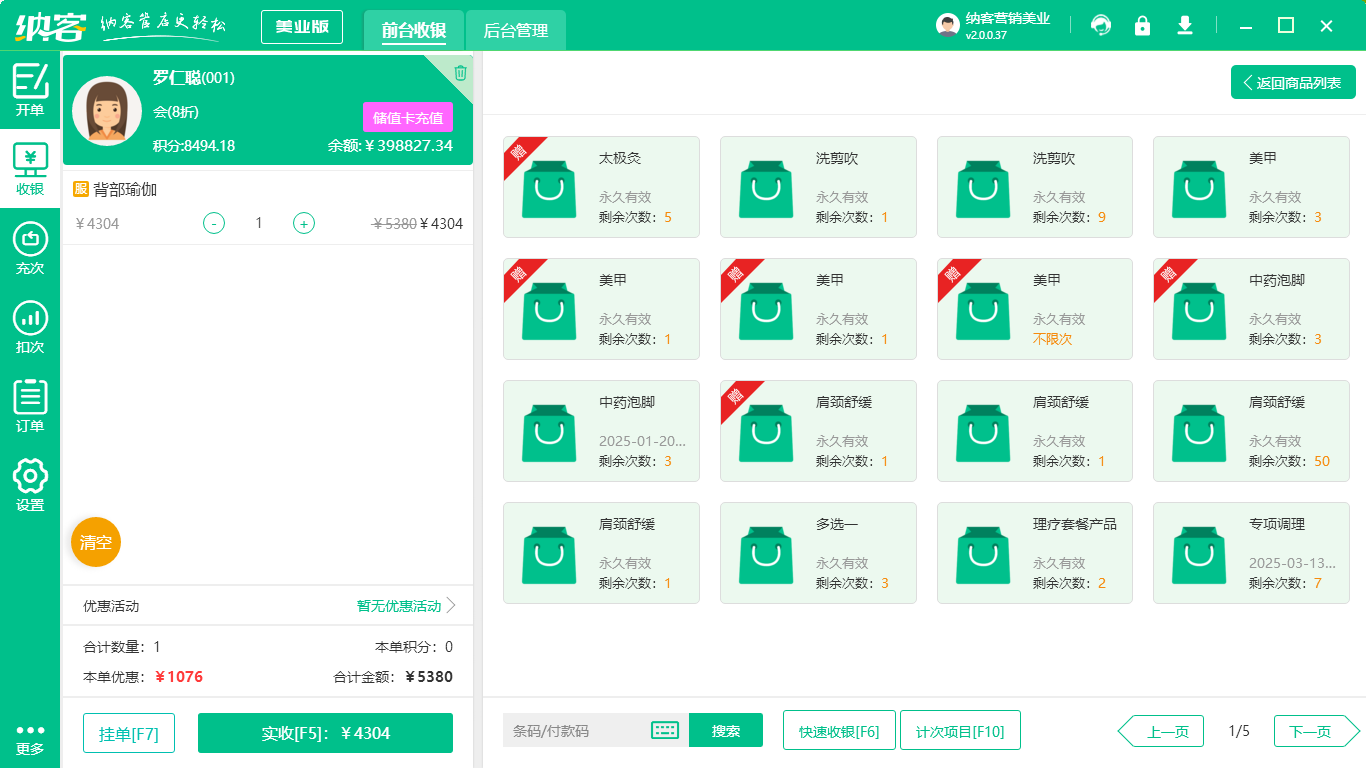The image size is (1366, 768).
Task: Click the lock icon in the title bar
Action: [x=1143, y=26]
